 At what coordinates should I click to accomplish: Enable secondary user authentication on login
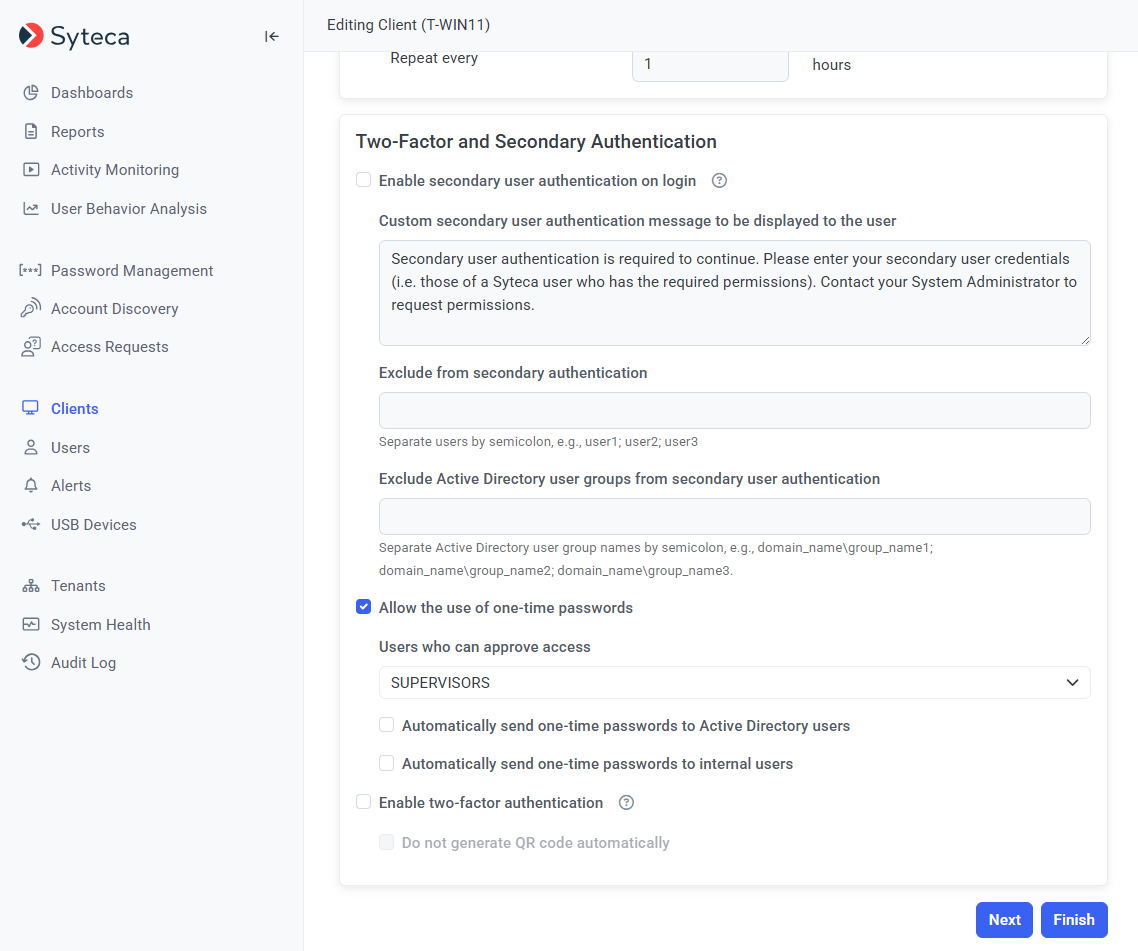(364, 181)
